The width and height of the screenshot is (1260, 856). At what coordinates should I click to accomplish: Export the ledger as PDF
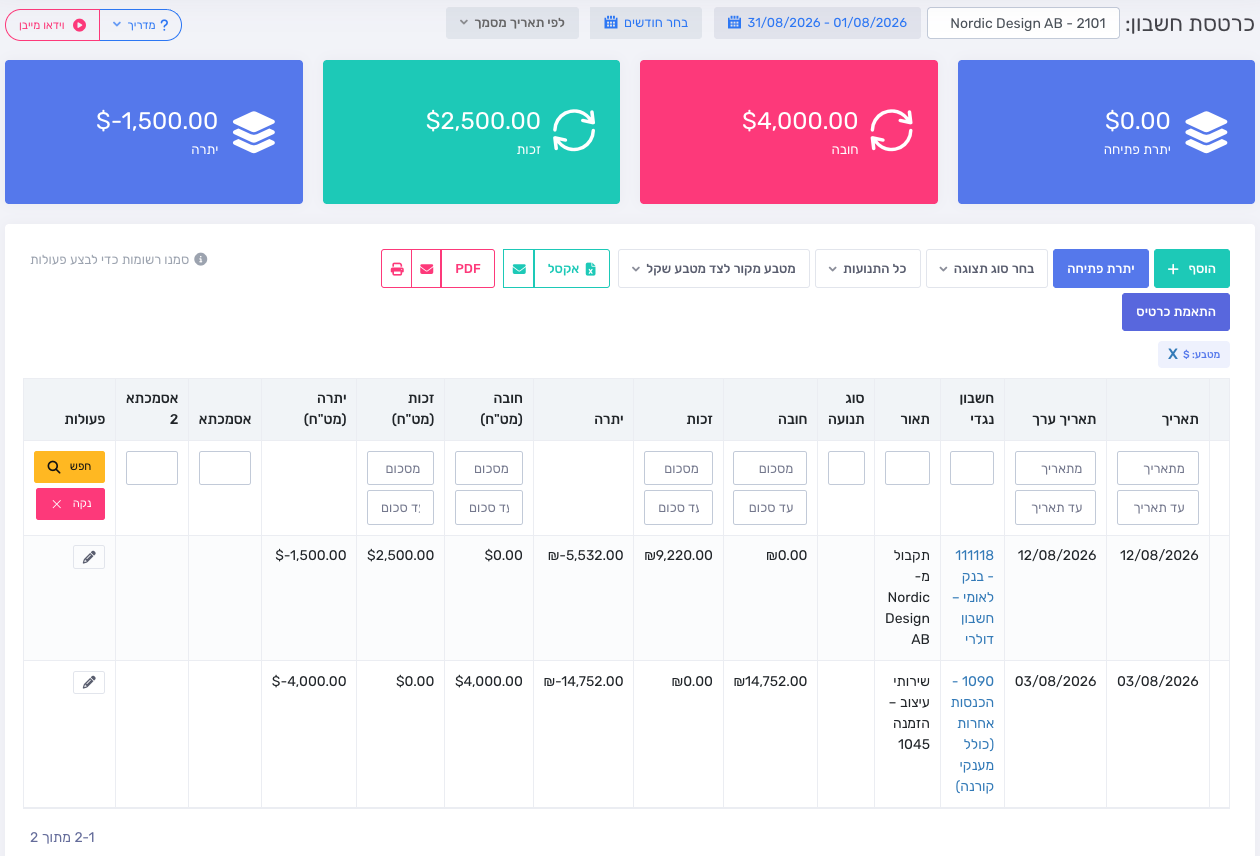point(468,269)
